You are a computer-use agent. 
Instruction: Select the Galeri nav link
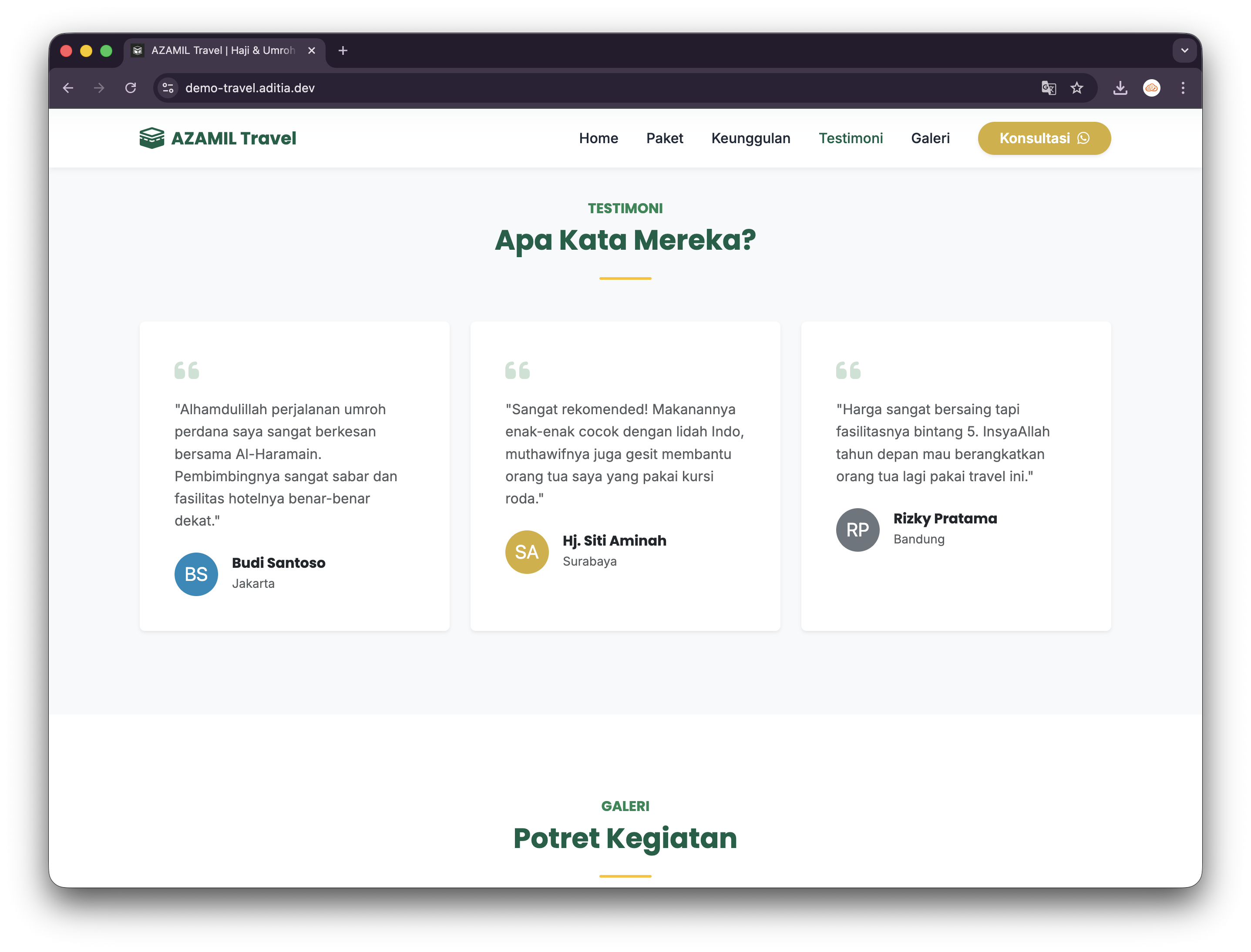click(930, 138)
